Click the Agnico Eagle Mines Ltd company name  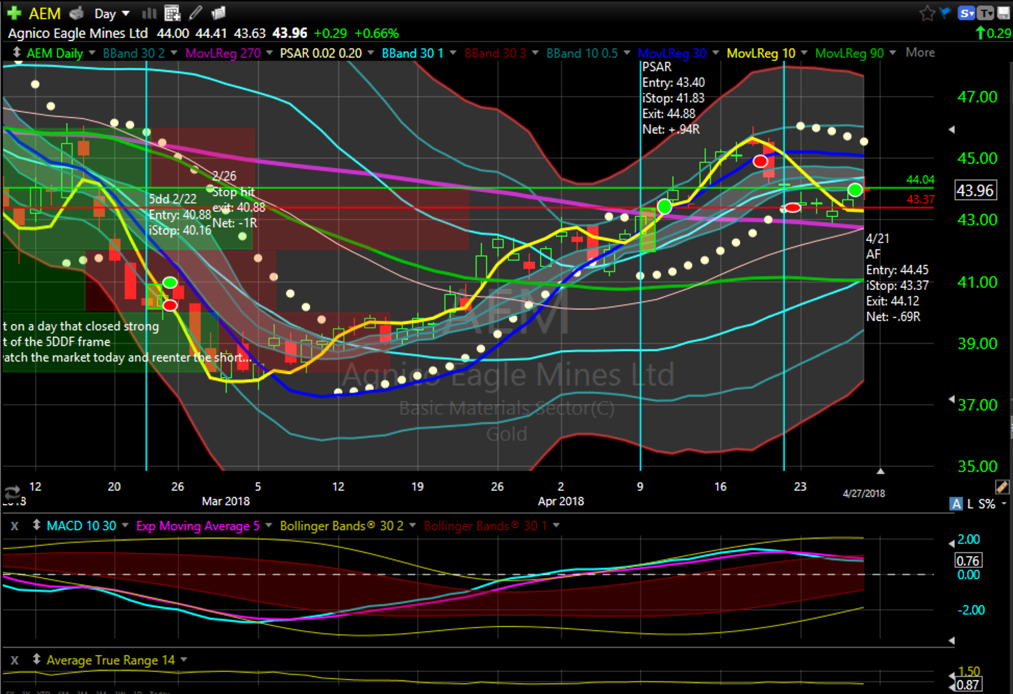tap(78, 33)
